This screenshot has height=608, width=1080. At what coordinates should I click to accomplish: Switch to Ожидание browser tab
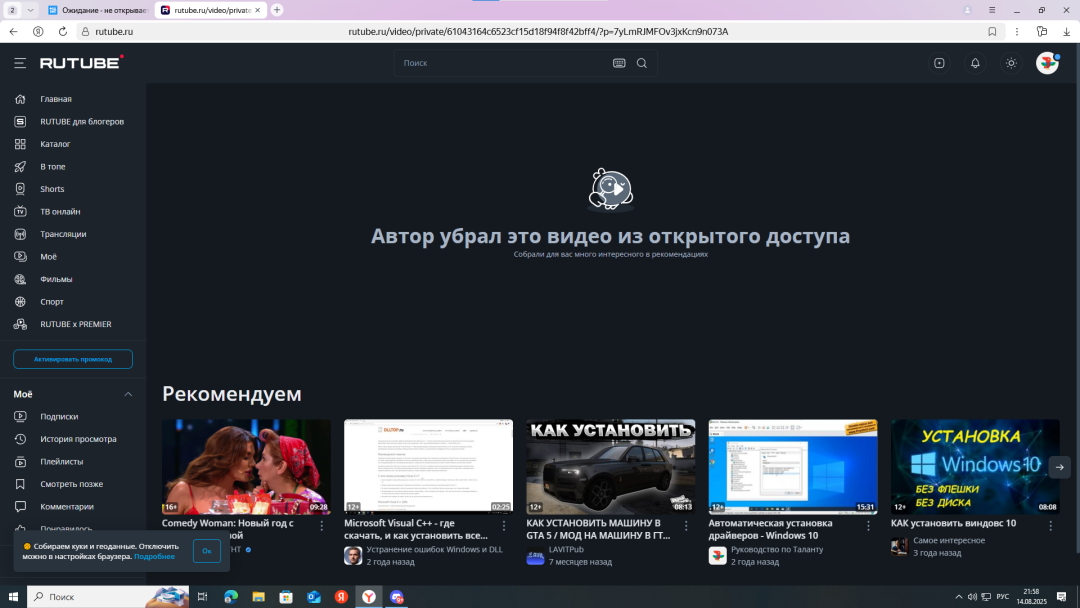[98, 10]
